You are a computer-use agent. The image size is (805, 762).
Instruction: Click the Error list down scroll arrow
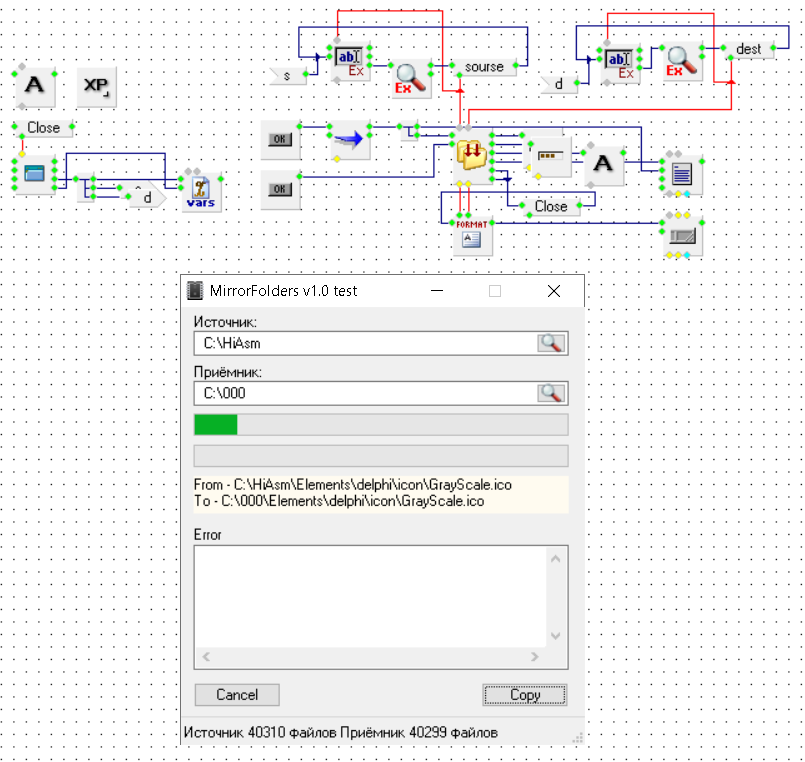point(557,636)
